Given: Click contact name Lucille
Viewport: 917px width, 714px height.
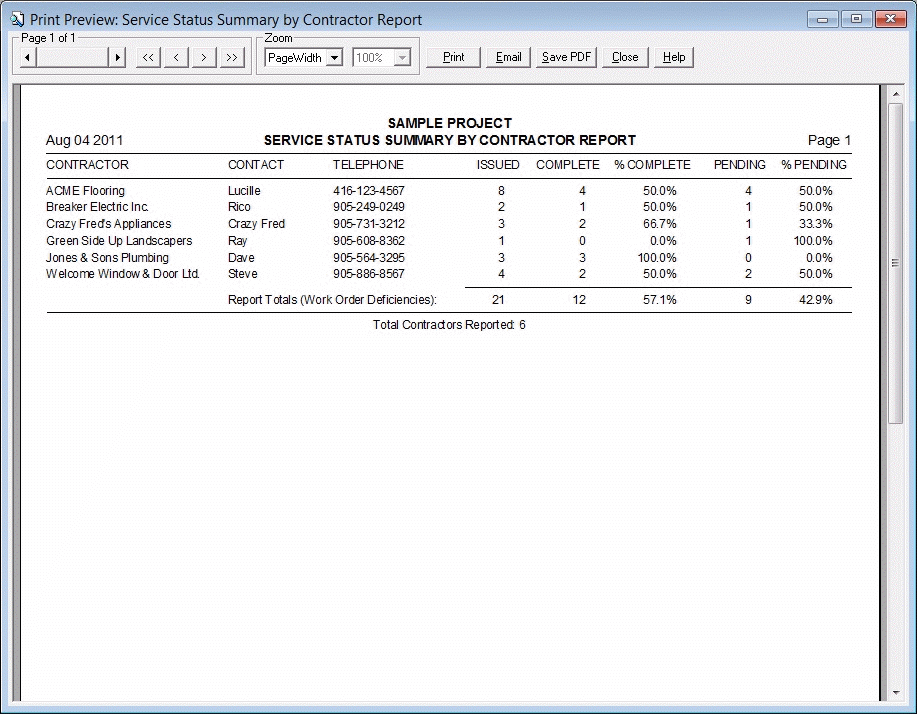Looking at the screenshot, I should point(244,191).
